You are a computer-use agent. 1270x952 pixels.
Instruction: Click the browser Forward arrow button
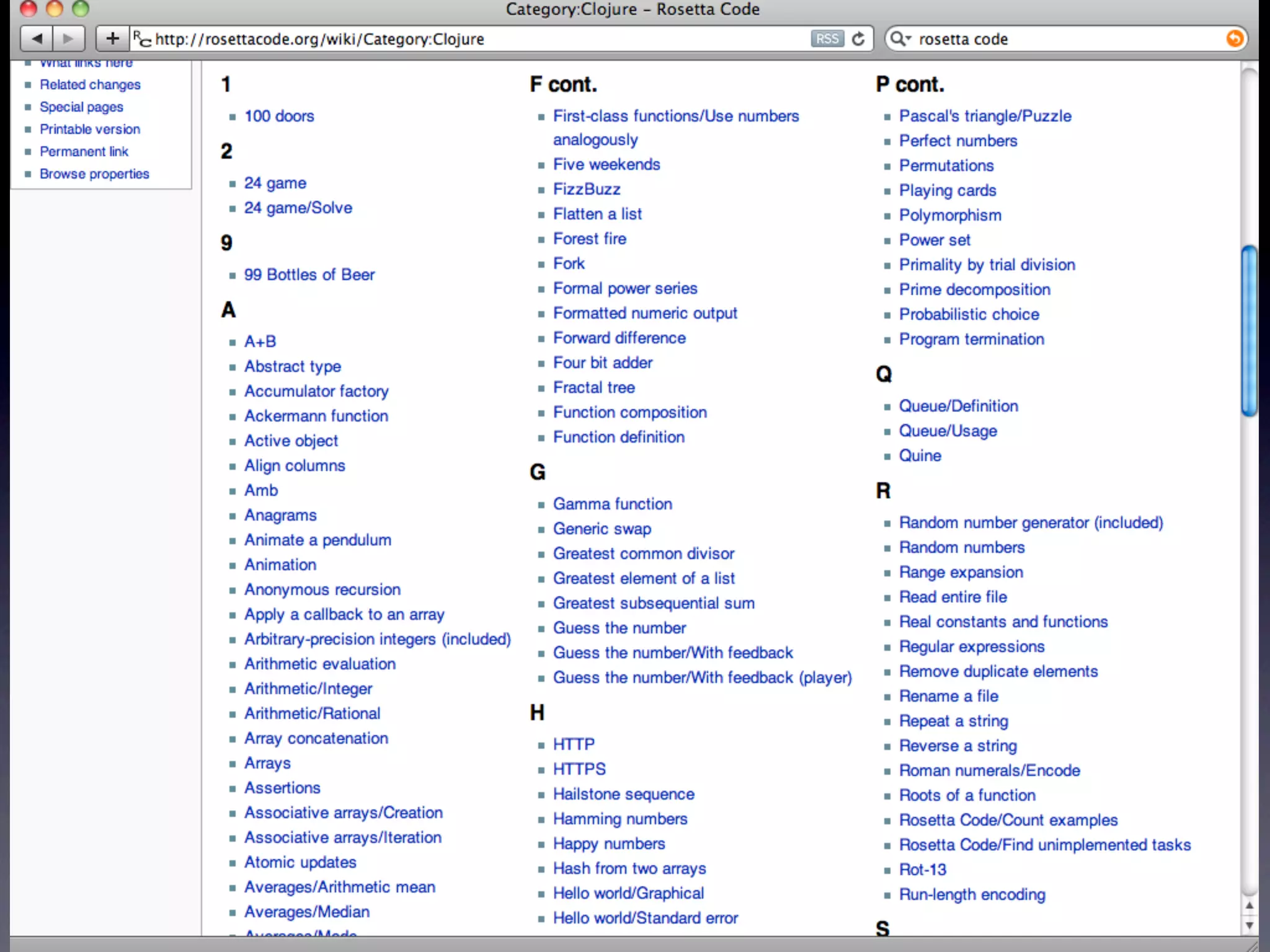coord(68,39)
